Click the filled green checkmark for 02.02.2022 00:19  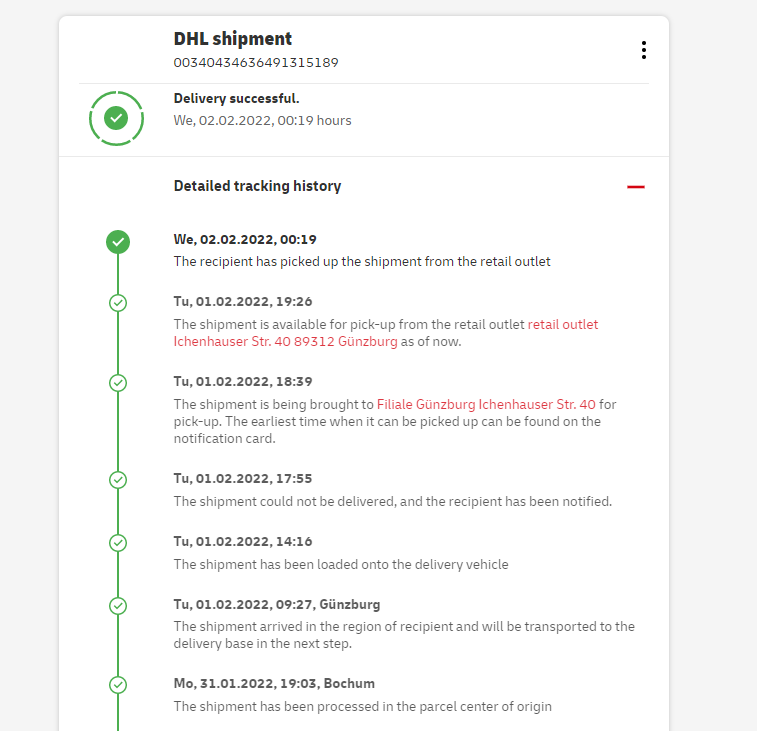(118, 241)
